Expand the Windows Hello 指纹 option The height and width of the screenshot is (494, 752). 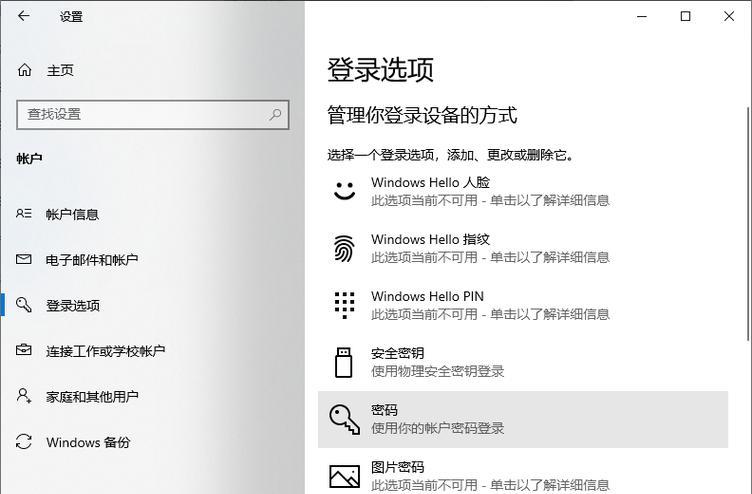(x=523, y=248)
